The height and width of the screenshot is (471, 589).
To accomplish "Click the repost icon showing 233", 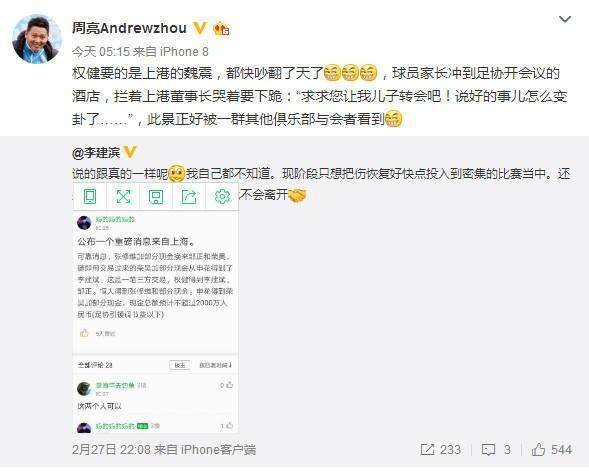I will 427,449.
